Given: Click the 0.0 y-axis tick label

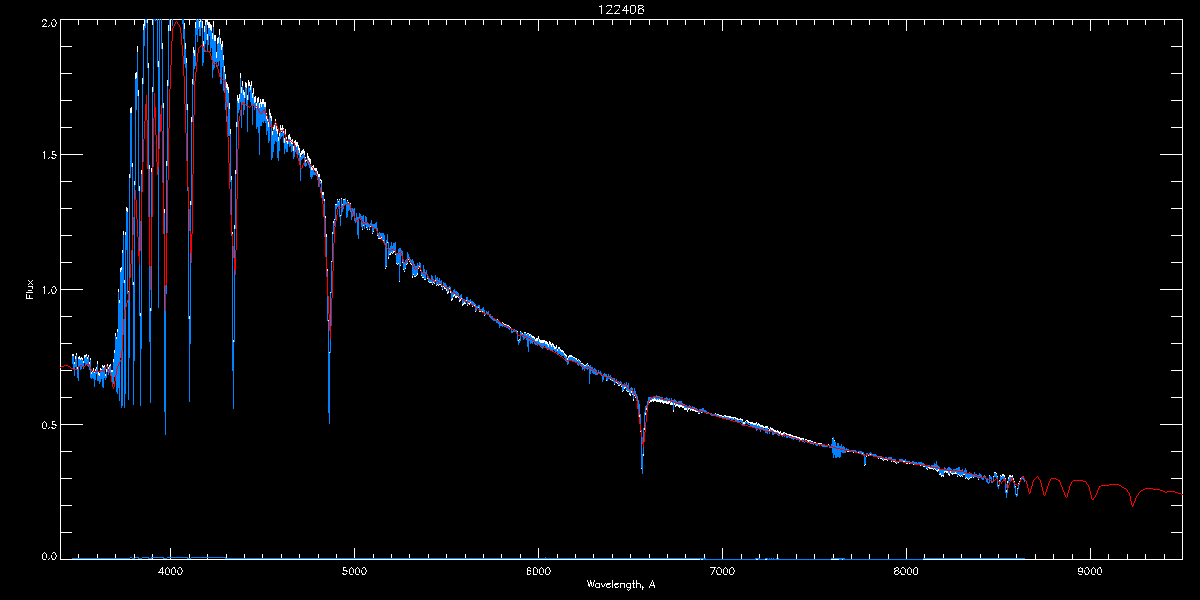Looking at the screenshot, I should (47, 554).
